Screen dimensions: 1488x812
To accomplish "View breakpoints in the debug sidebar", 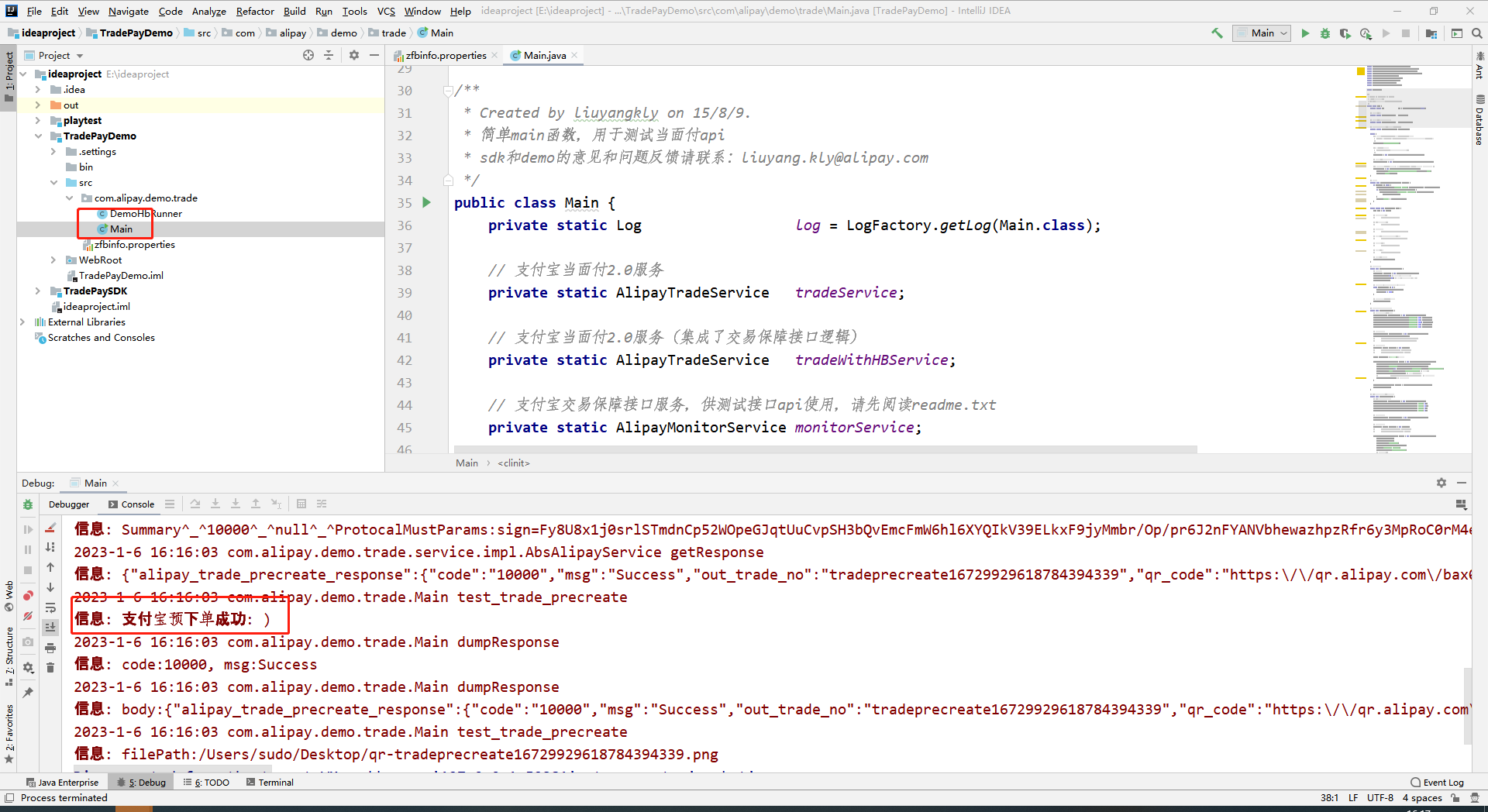I will coord(28,596).
